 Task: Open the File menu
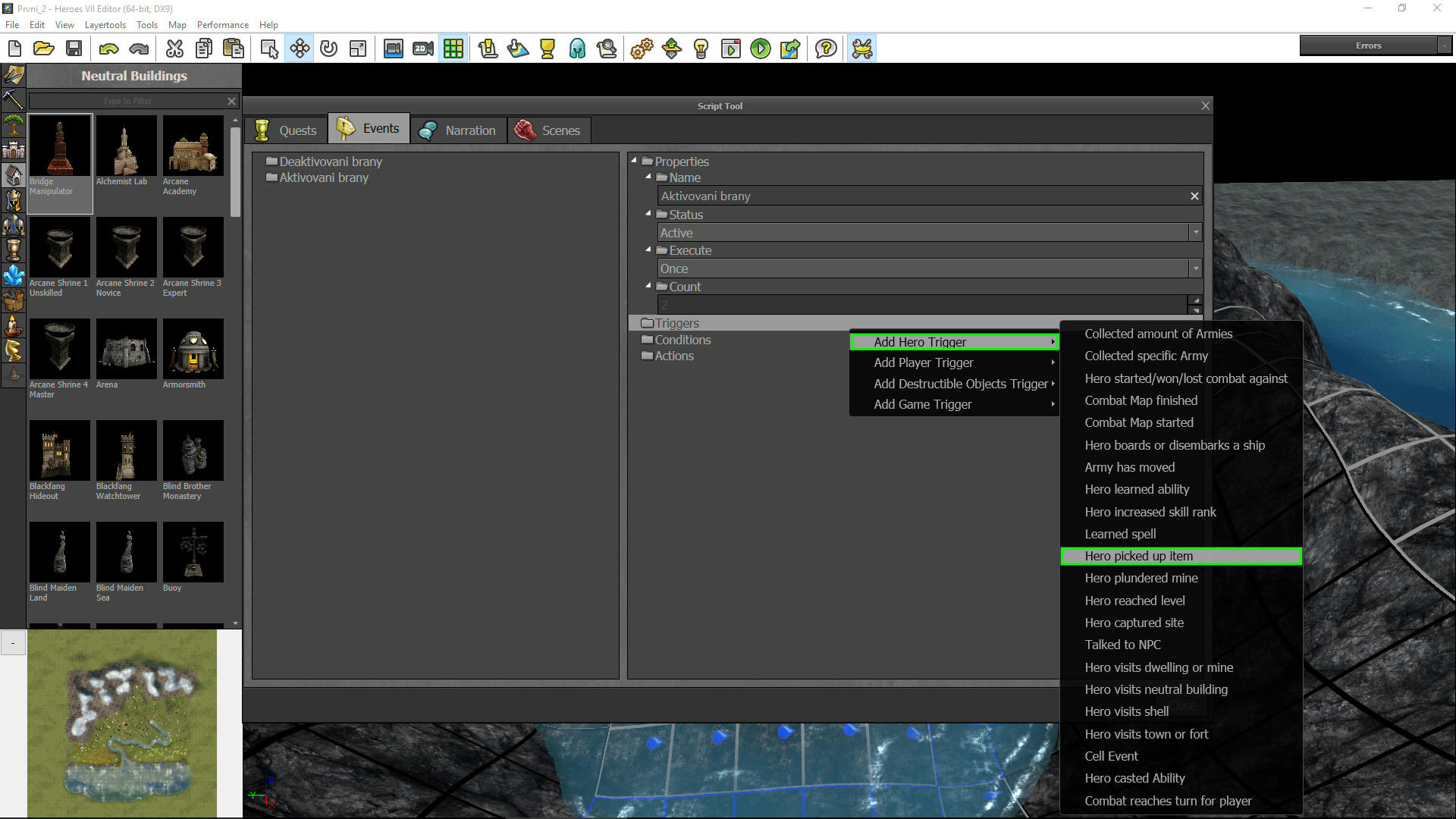pos(12,25)
